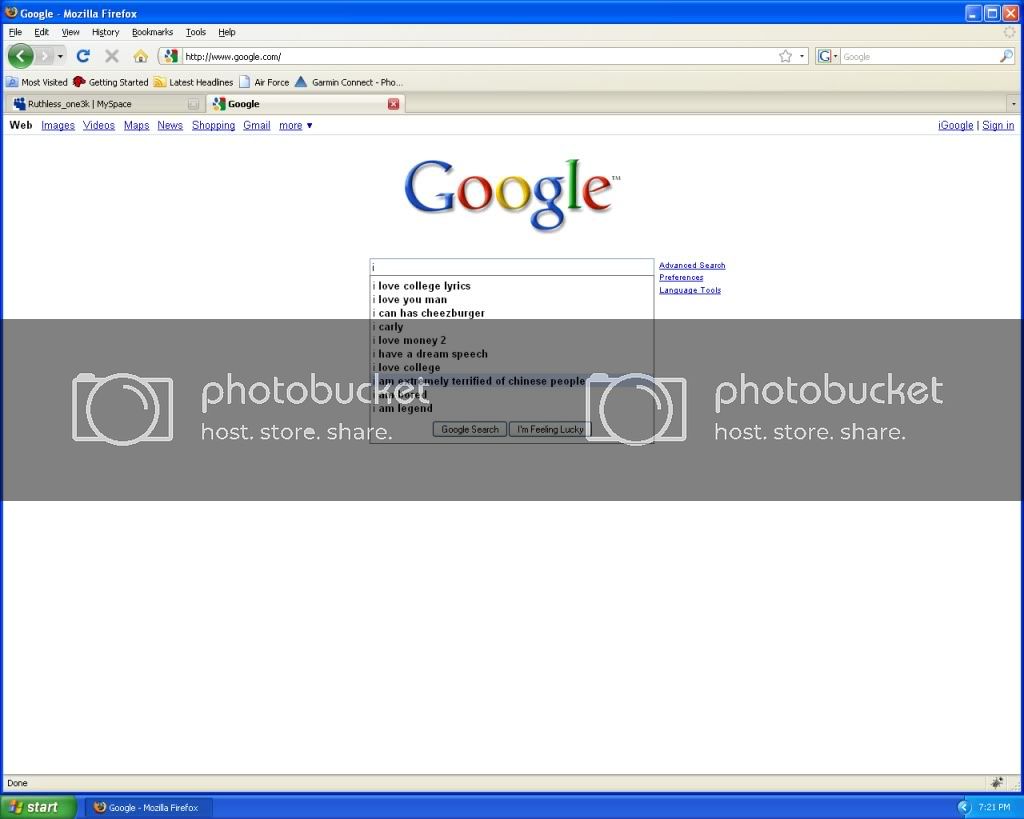Viewport: 1024px width, 819px height.
Task: Click the Google search text box
Action: [x=511, y=267]
